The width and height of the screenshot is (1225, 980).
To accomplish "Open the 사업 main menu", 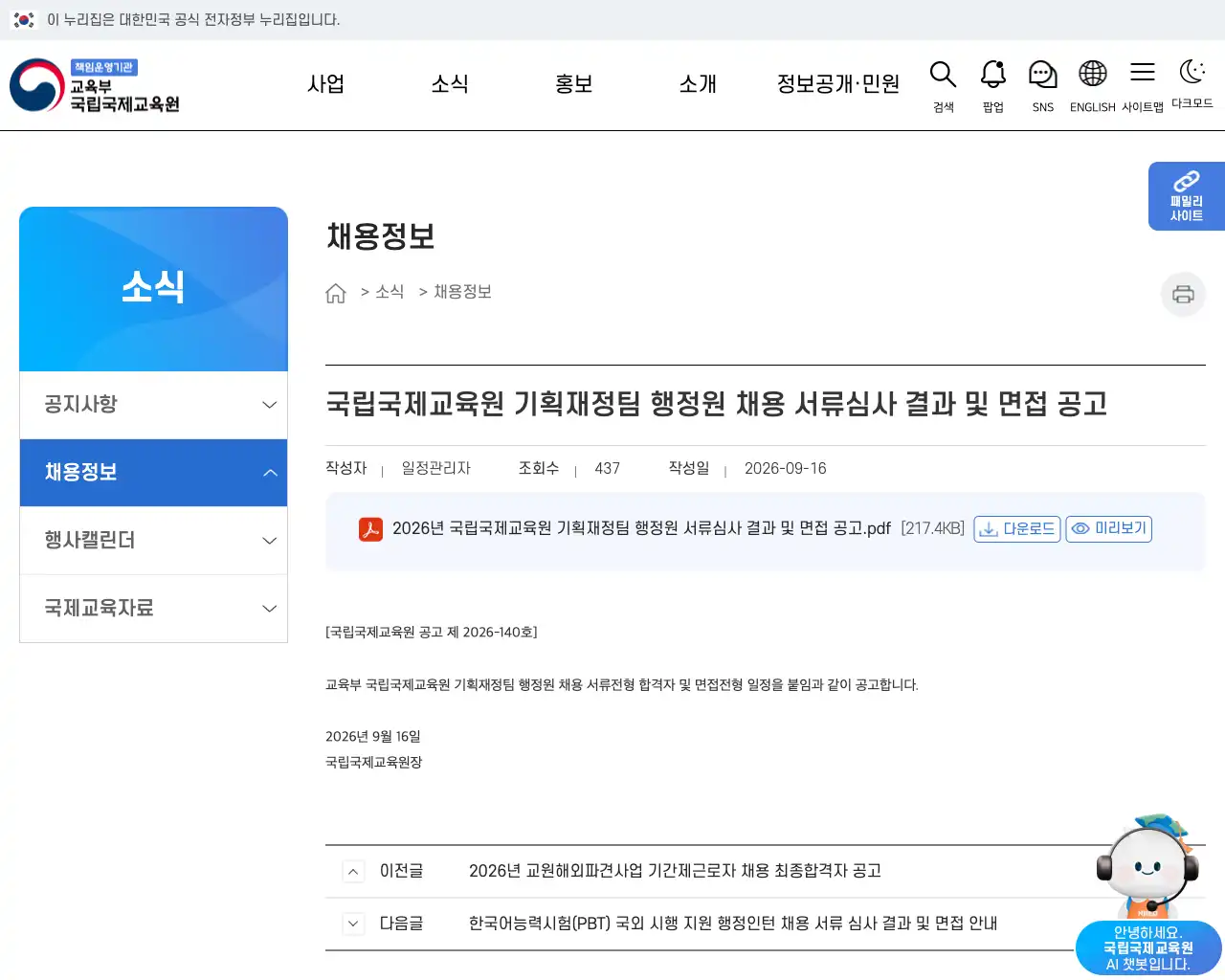I will [325, 84].
